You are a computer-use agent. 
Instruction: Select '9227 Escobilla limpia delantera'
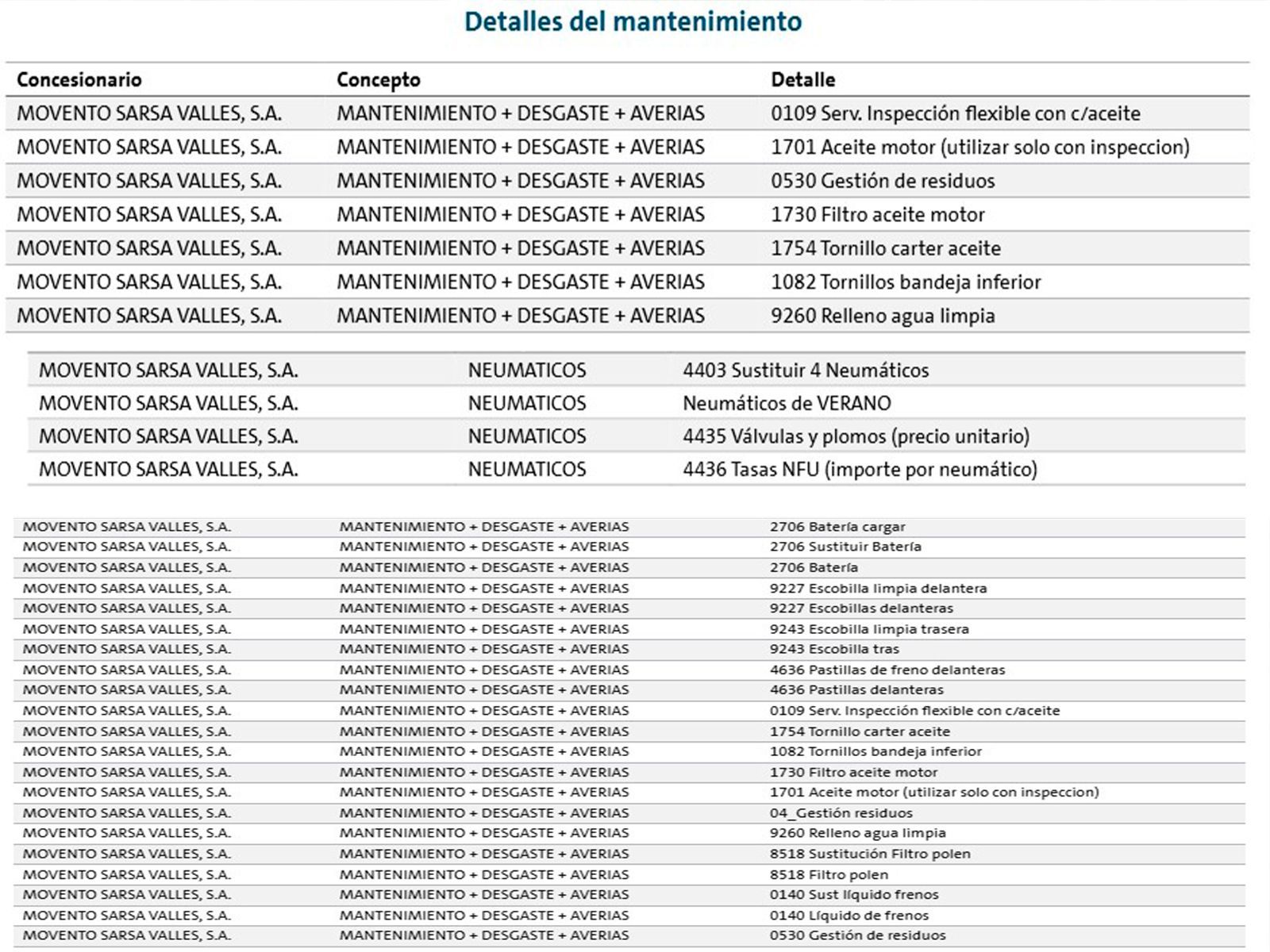pos(878,589)
